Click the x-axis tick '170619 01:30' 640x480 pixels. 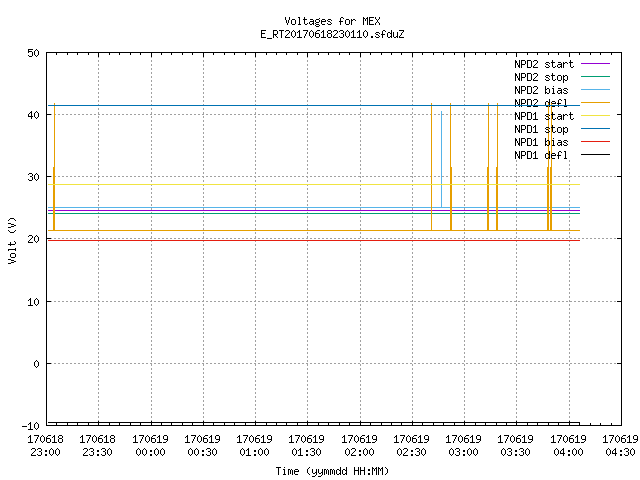[x=307, y=446]
